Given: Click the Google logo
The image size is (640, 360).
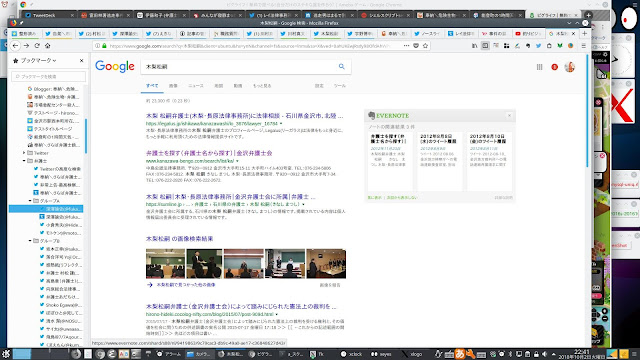Looking at the screenshot, I should coord(115,66).
